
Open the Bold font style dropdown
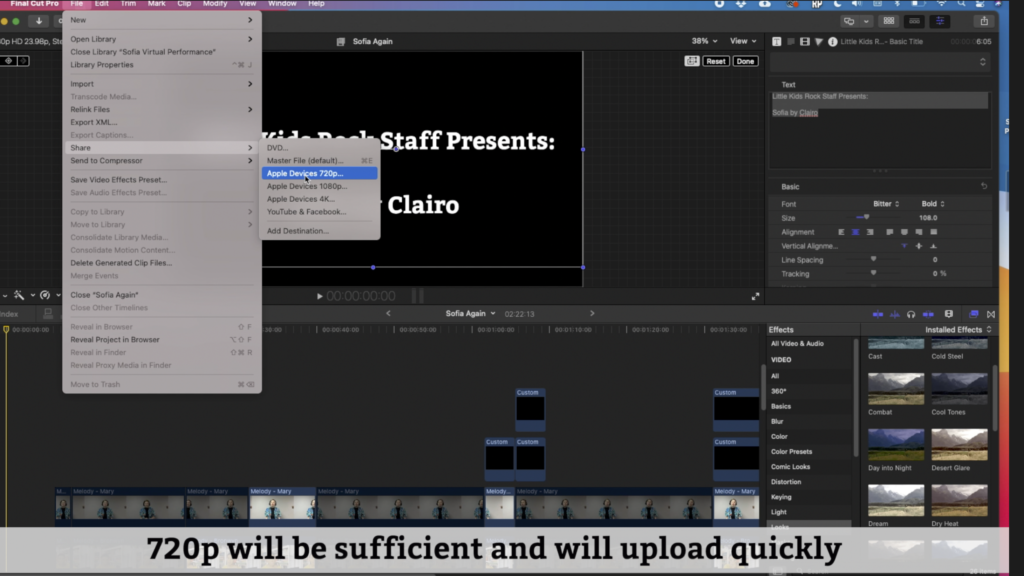933,204
